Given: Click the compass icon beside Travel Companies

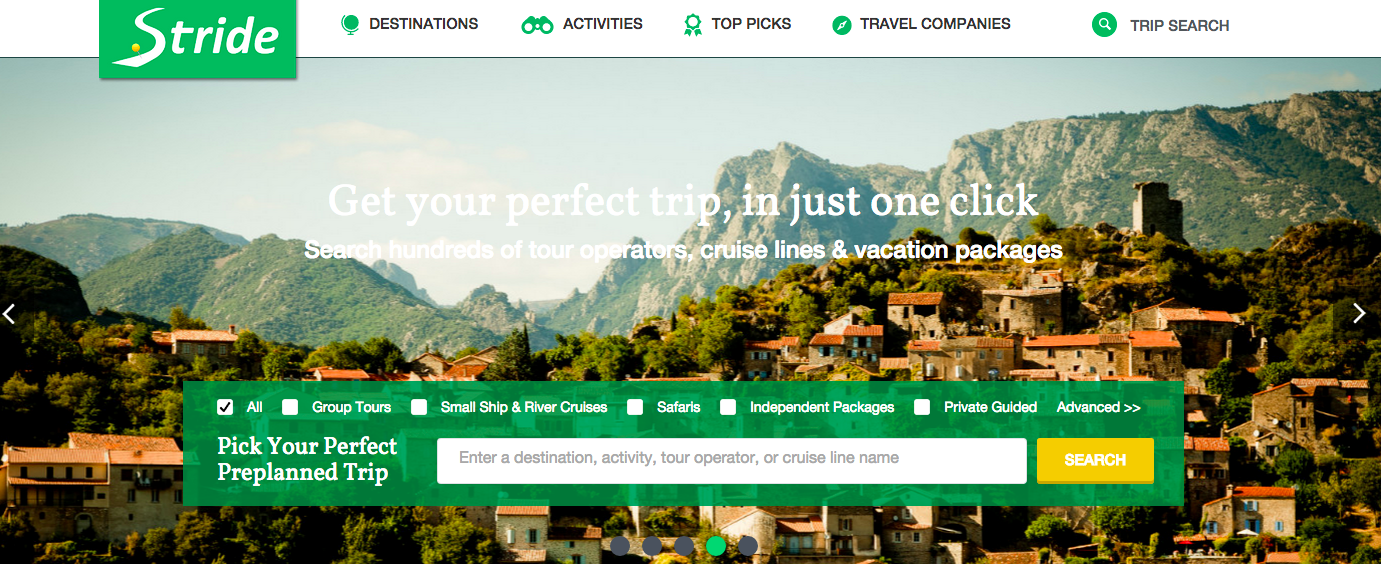Looking at the screenshot, I should tap(842, 25).
